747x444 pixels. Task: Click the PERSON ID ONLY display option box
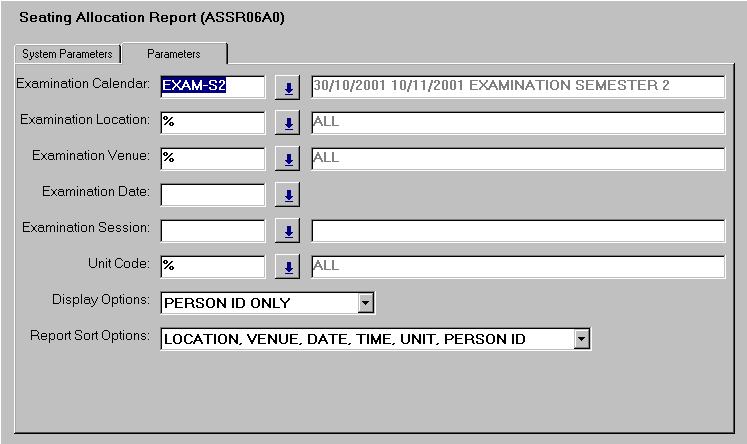pos(258,302)
